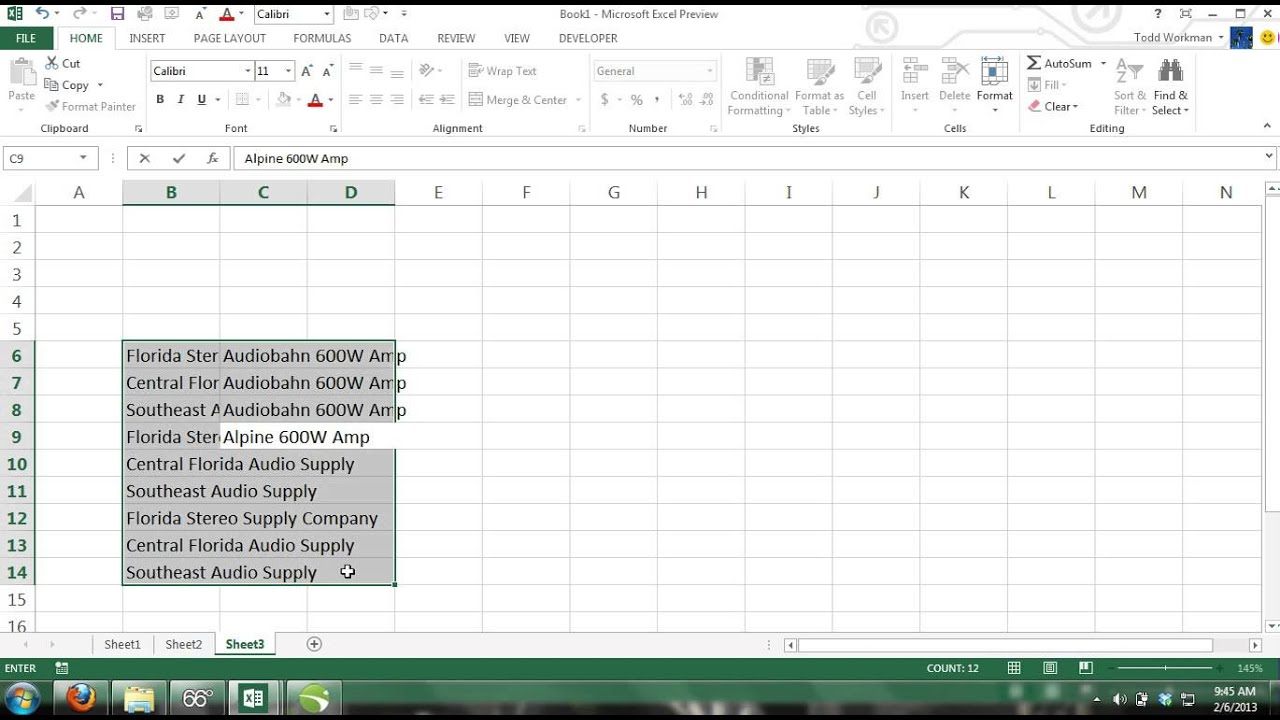Click the Name Box showing C9
This screenshot has height=720, width=1280.
(40, 158)
